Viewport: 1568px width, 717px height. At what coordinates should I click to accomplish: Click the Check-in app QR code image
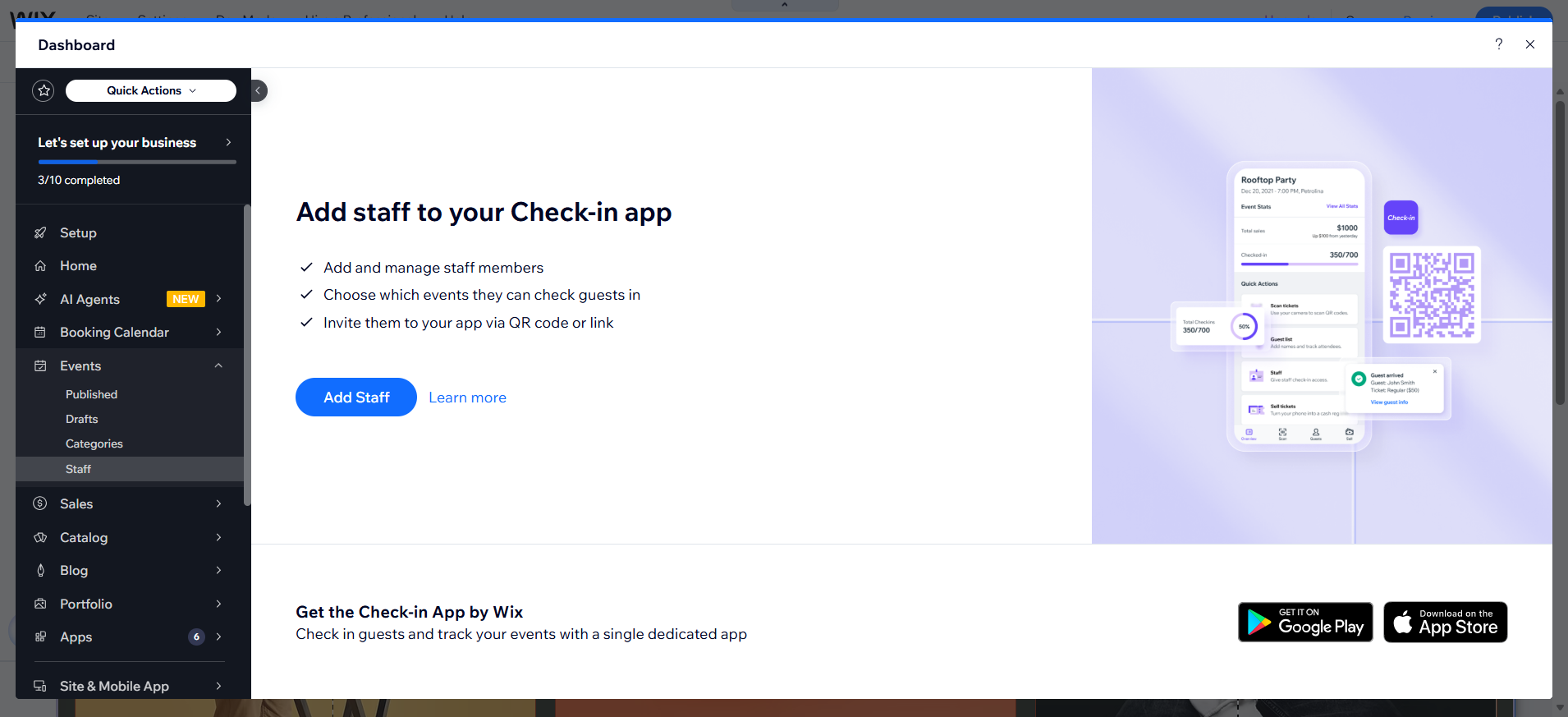click(x=1433, y=295)
